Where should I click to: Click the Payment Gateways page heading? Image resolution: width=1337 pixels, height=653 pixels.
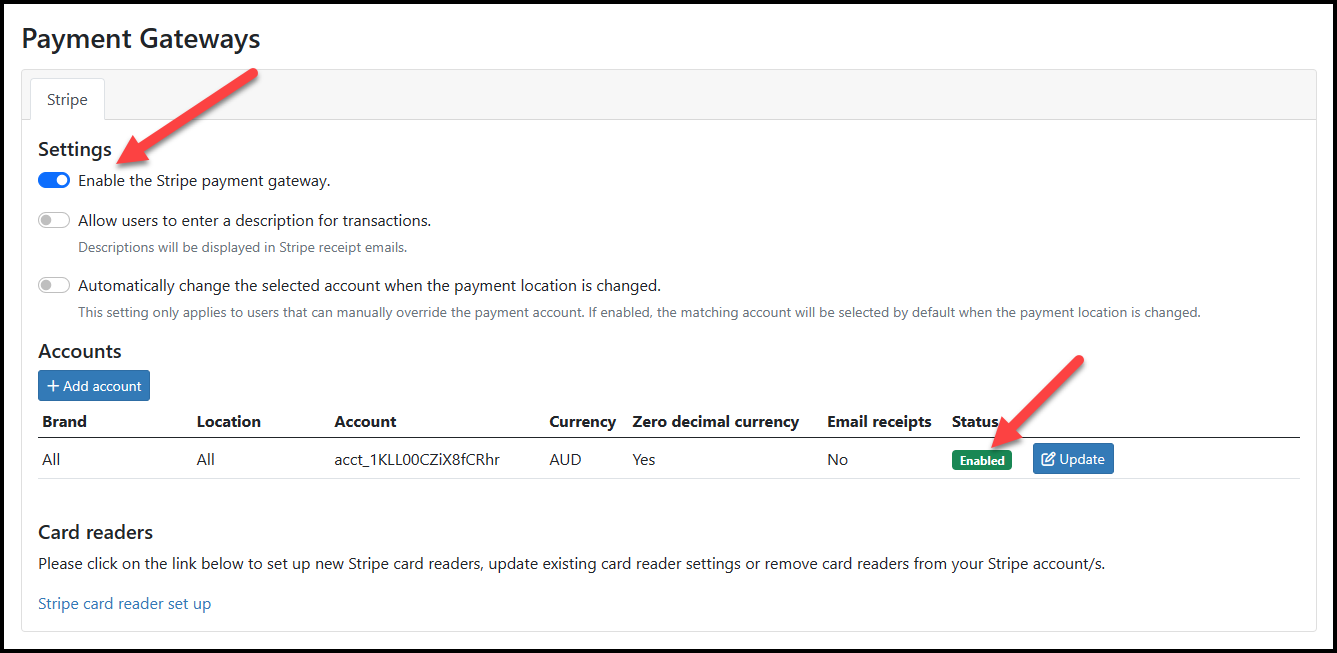(141, 39)
